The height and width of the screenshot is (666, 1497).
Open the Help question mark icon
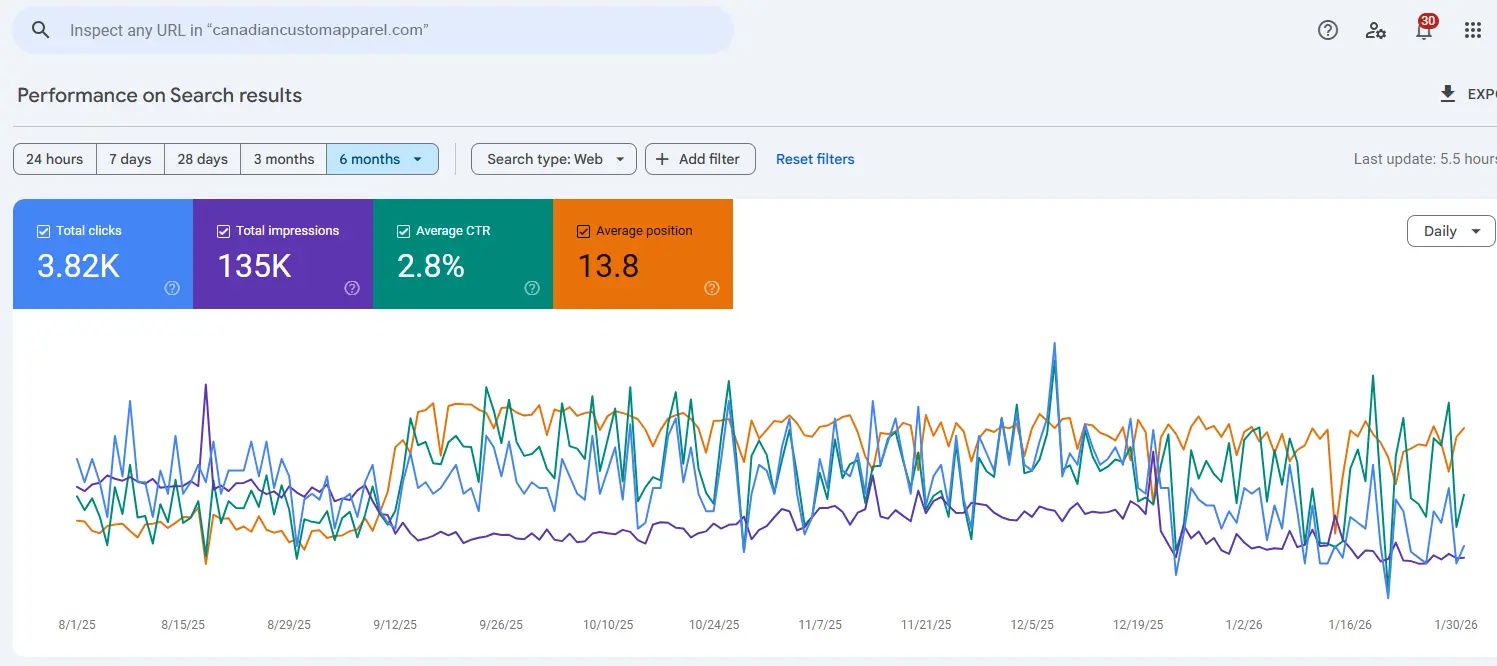(1327, 30)
